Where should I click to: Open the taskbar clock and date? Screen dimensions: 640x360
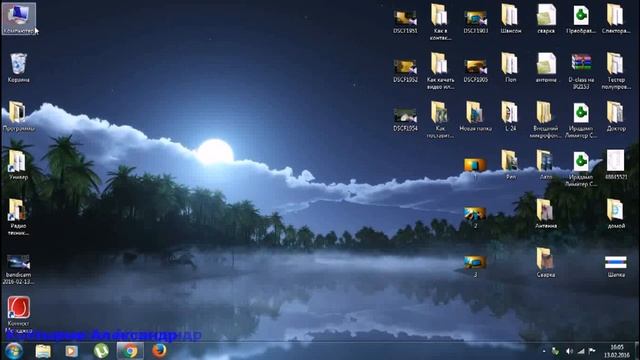coord(617,351)
